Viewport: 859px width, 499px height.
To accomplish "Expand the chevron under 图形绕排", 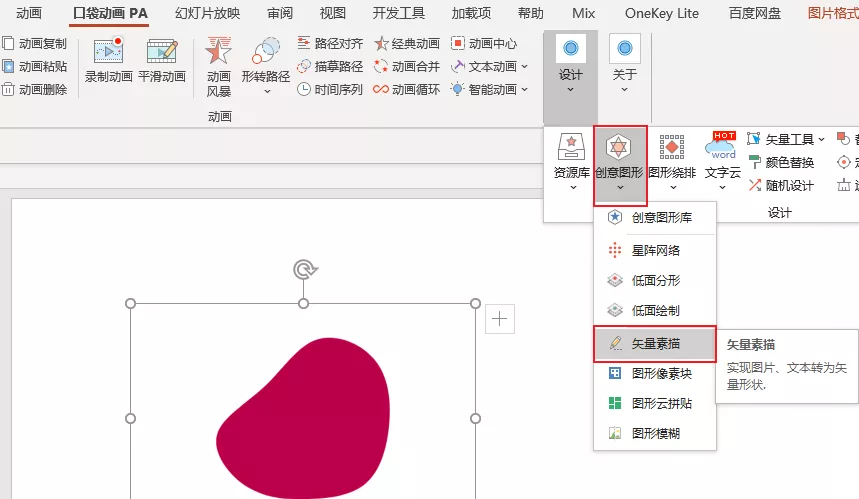I will tap(673, 187).
